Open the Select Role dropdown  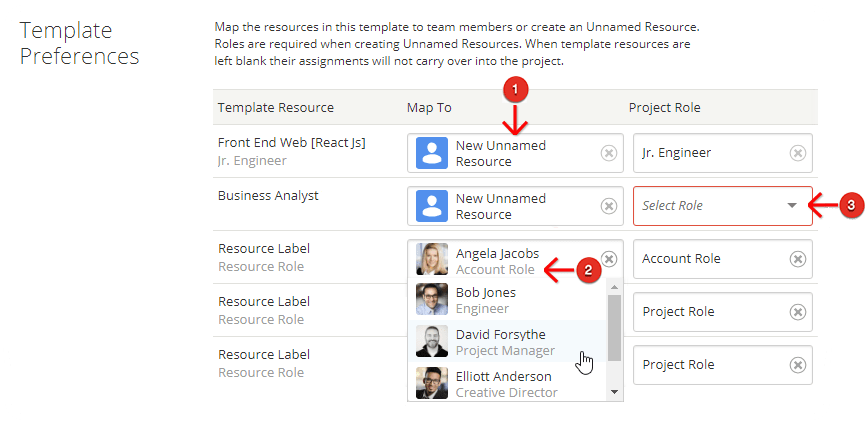tap(723, 206)
